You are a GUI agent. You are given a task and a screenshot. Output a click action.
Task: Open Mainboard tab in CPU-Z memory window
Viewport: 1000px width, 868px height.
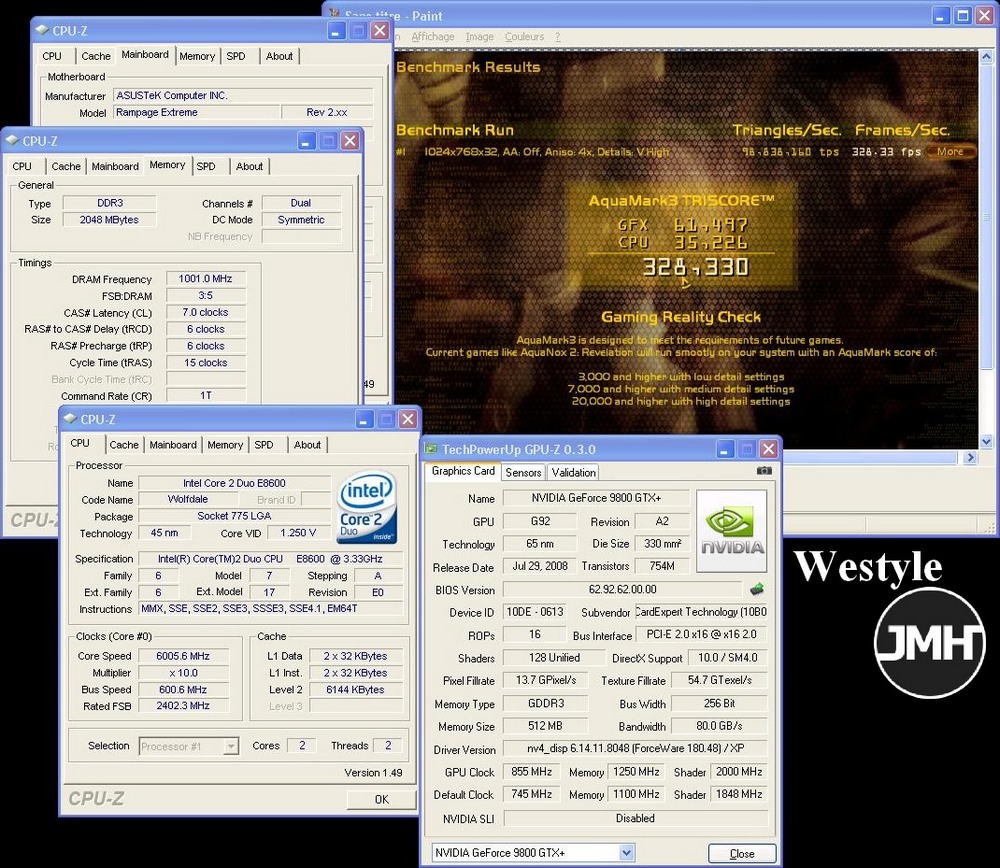coord(115,166)
